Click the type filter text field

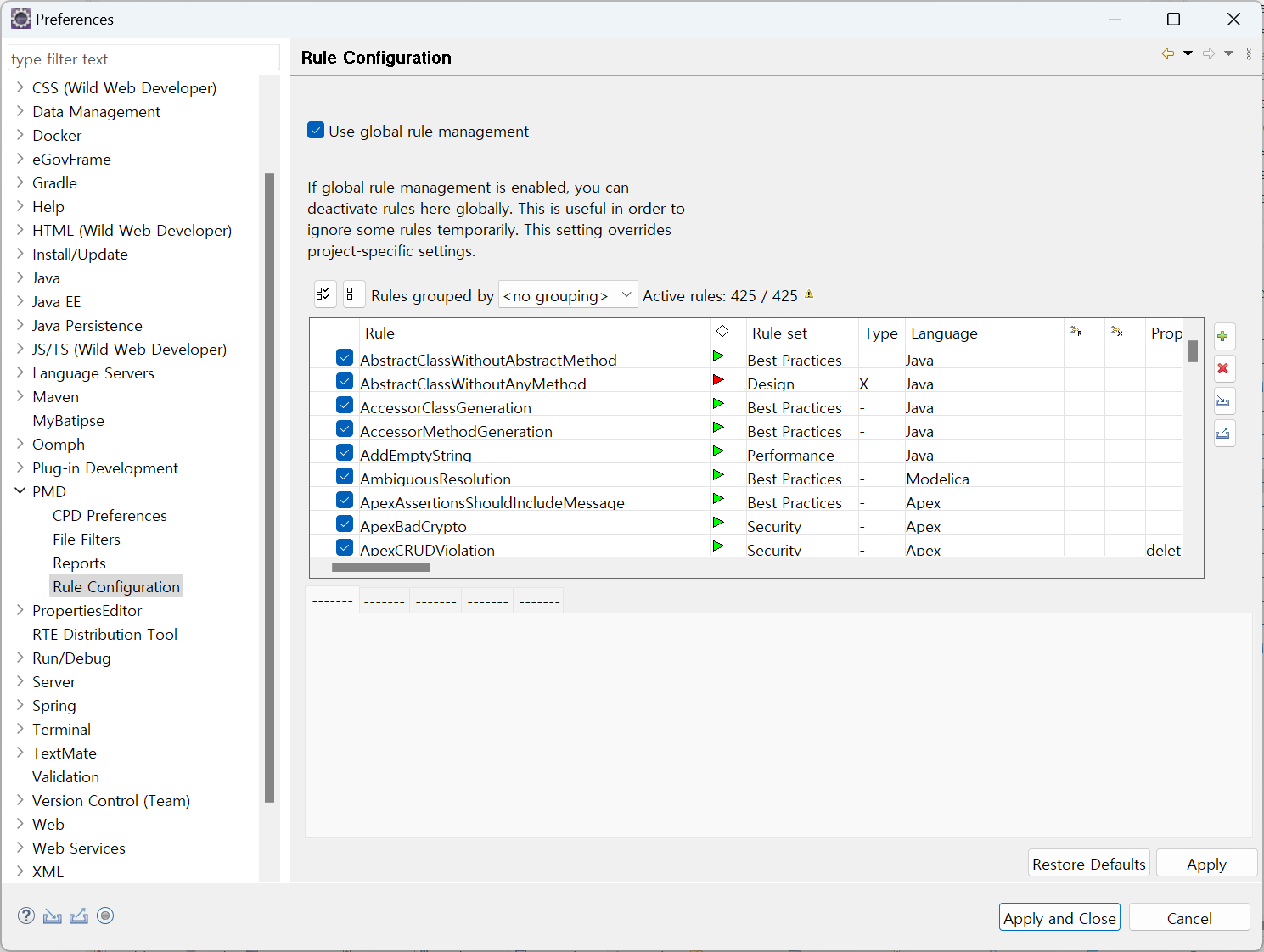click(143, 59)
